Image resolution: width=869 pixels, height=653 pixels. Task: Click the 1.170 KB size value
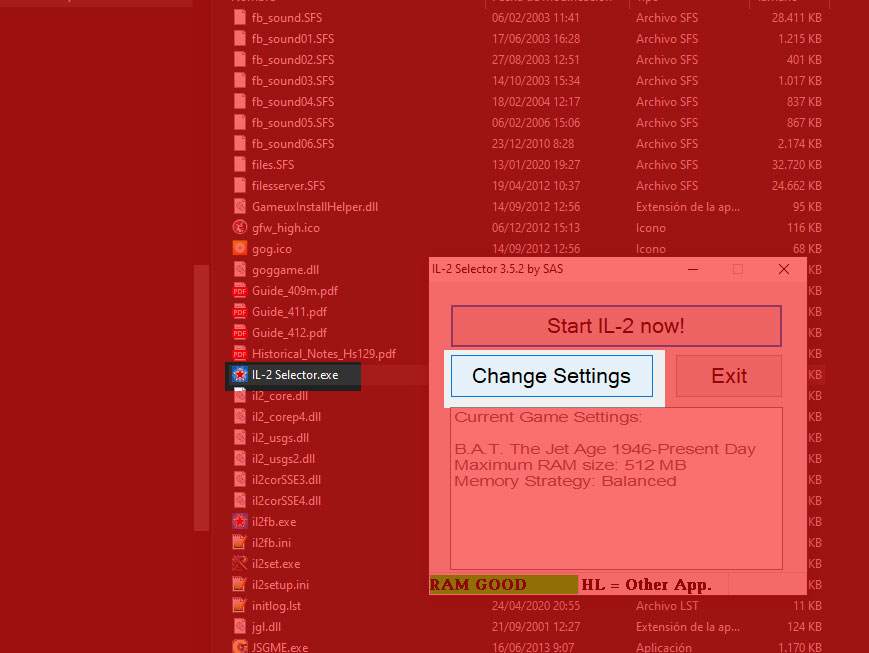coord(800,647)
